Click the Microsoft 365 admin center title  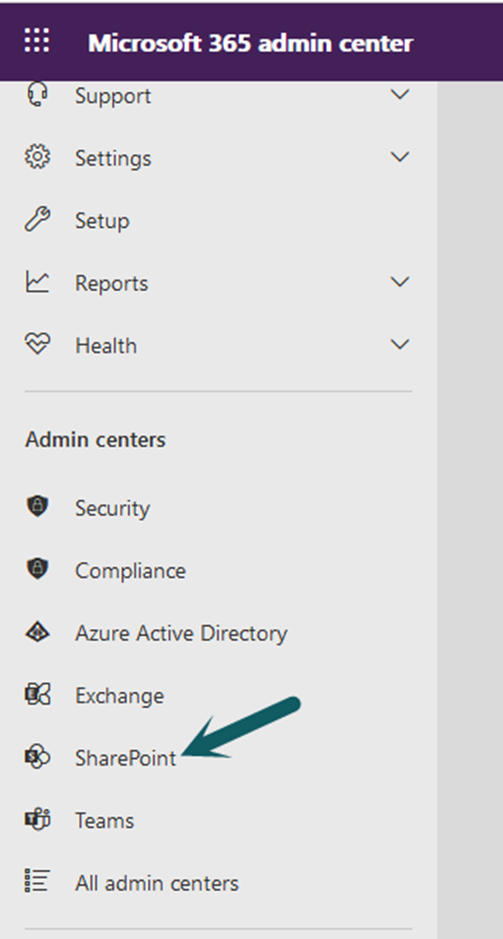click(x=251, y=43)
